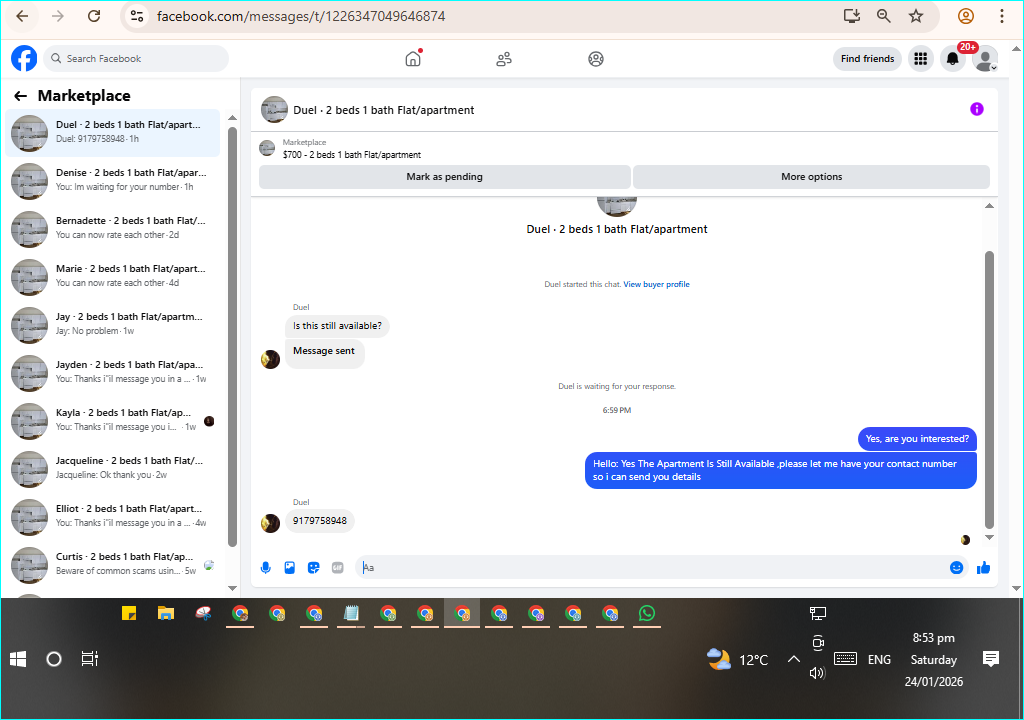Image resolution: width=1024 pixels, height=720 pixels.
Task: Click the chat header listing thumbnail
Action: click(274, 110)
